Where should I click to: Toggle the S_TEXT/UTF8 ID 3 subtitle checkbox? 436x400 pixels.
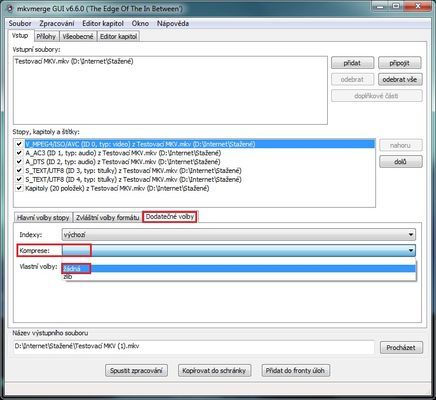click(19, 171)
